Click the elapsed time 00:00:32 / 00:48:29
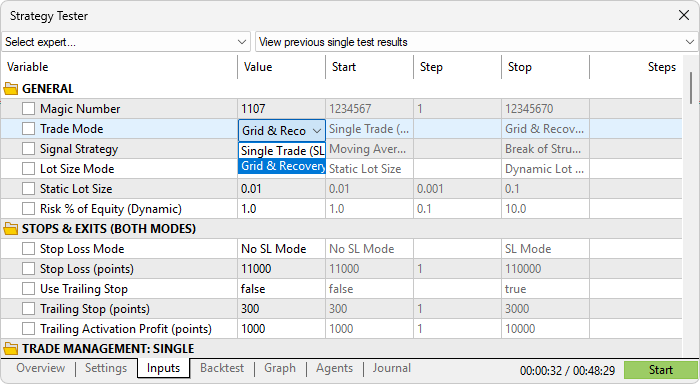This screenshot has height=384, width=700. [567, 371]
